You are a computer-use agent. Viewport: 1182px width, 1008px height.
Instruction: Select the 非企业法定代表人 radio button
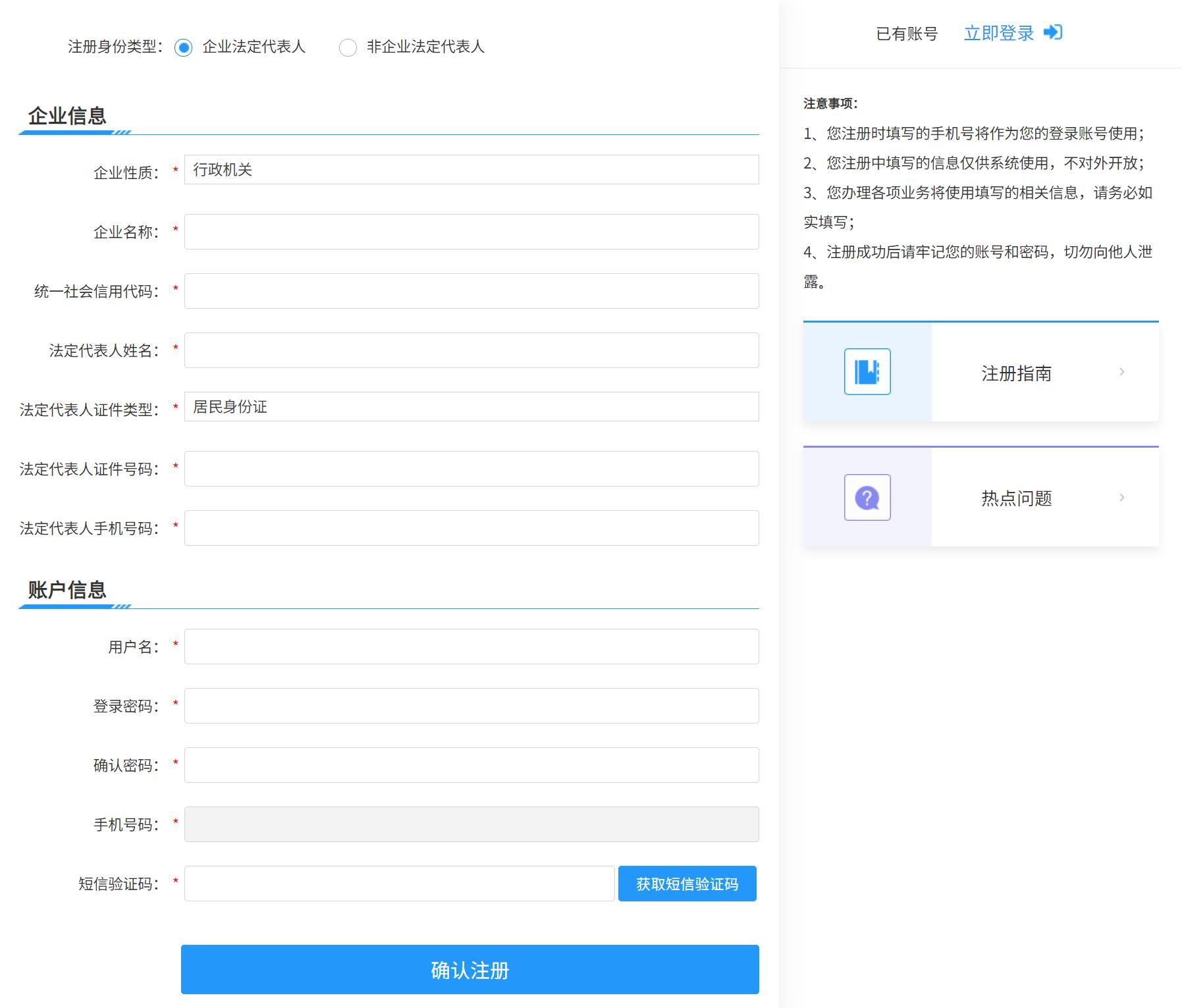click(x=348, y=47)
